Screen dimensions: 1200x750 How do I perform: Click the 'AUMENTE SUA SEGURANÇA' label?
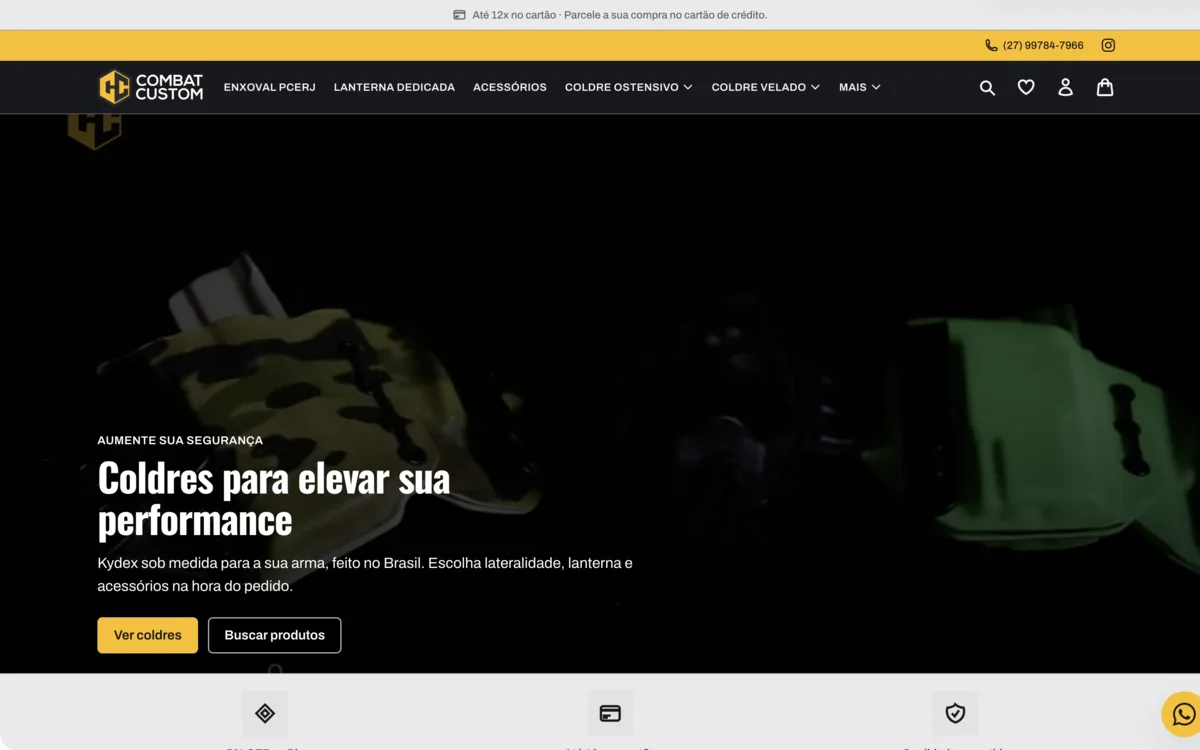[x=180, y=440]
